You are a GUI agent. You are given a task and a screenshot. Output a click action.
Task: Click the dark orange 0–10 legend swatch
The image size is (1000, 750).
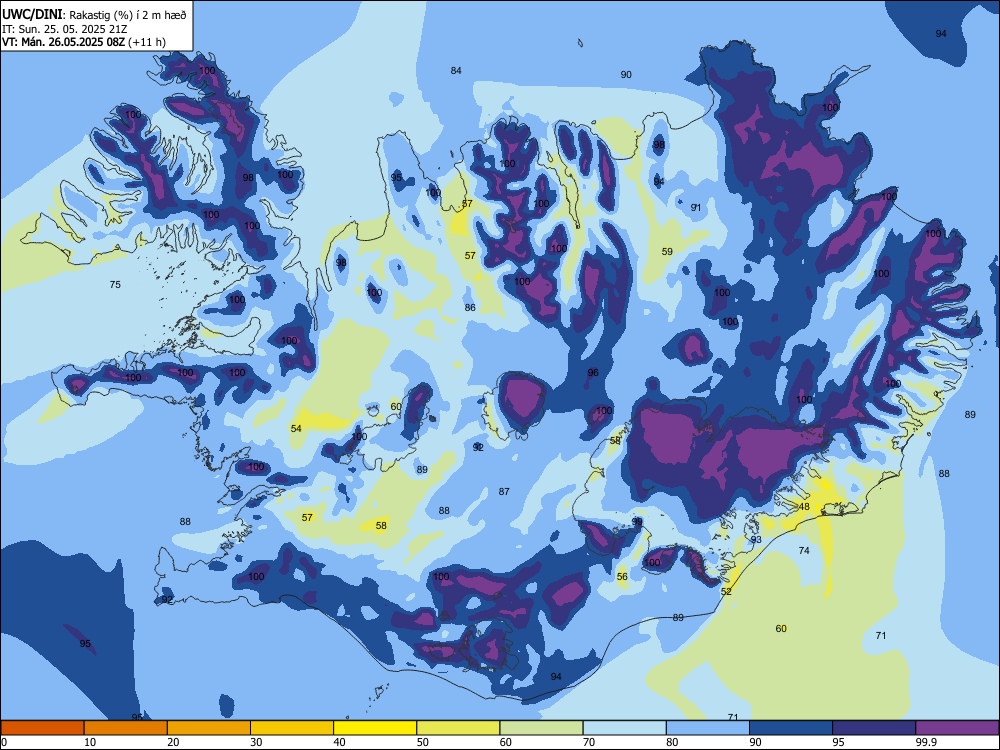click(42, 728)
